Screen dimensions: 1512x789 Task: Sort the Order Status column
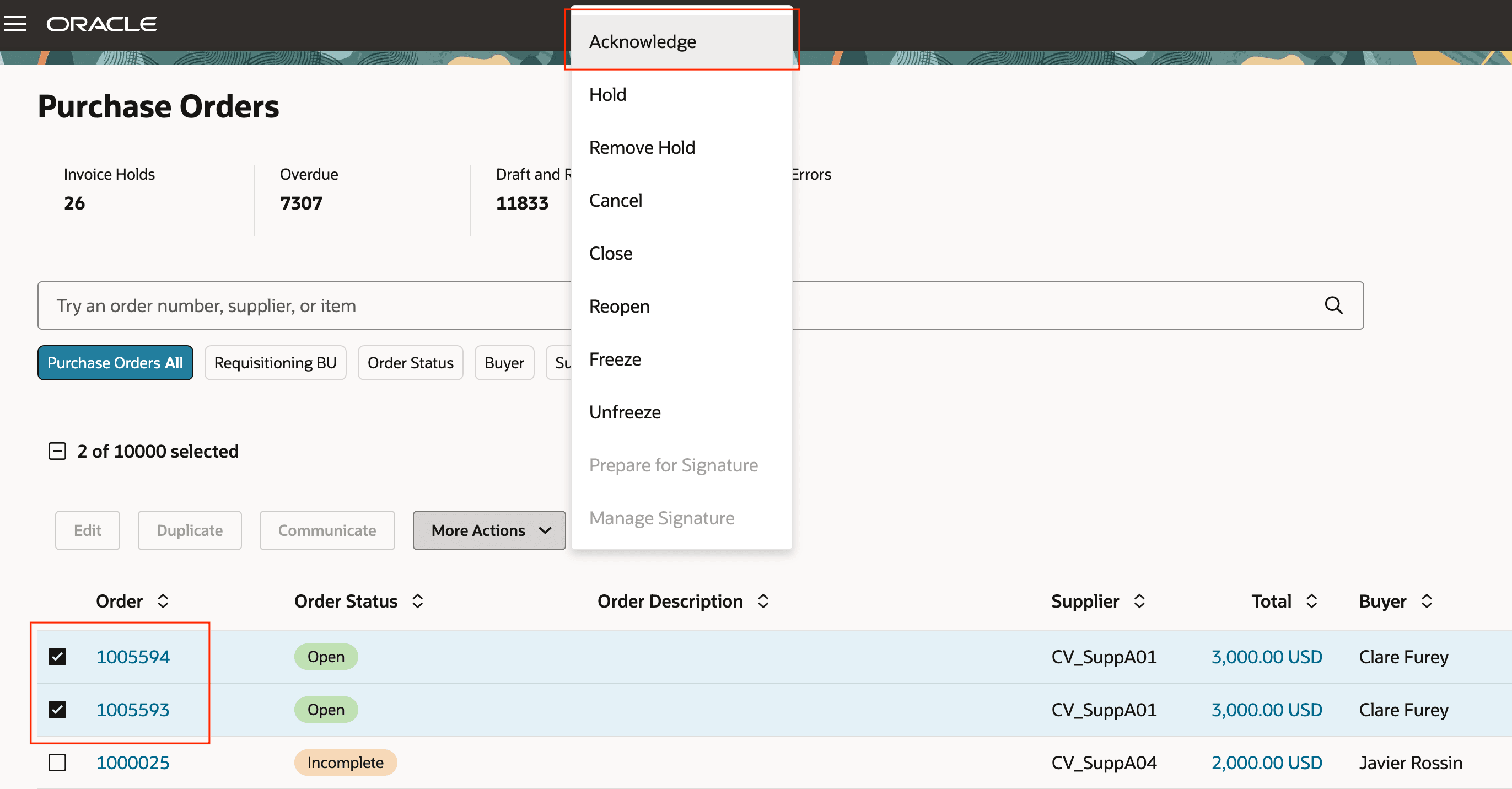[x=417, y=600]
